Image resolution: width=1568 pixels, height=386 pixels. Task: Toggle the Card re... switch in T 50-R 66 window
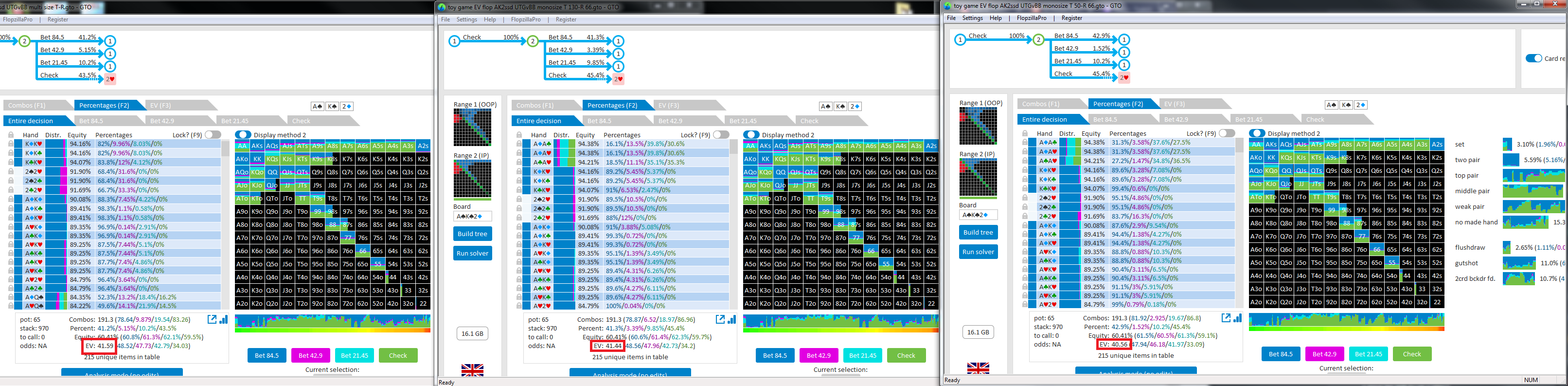coord(1534,58)
